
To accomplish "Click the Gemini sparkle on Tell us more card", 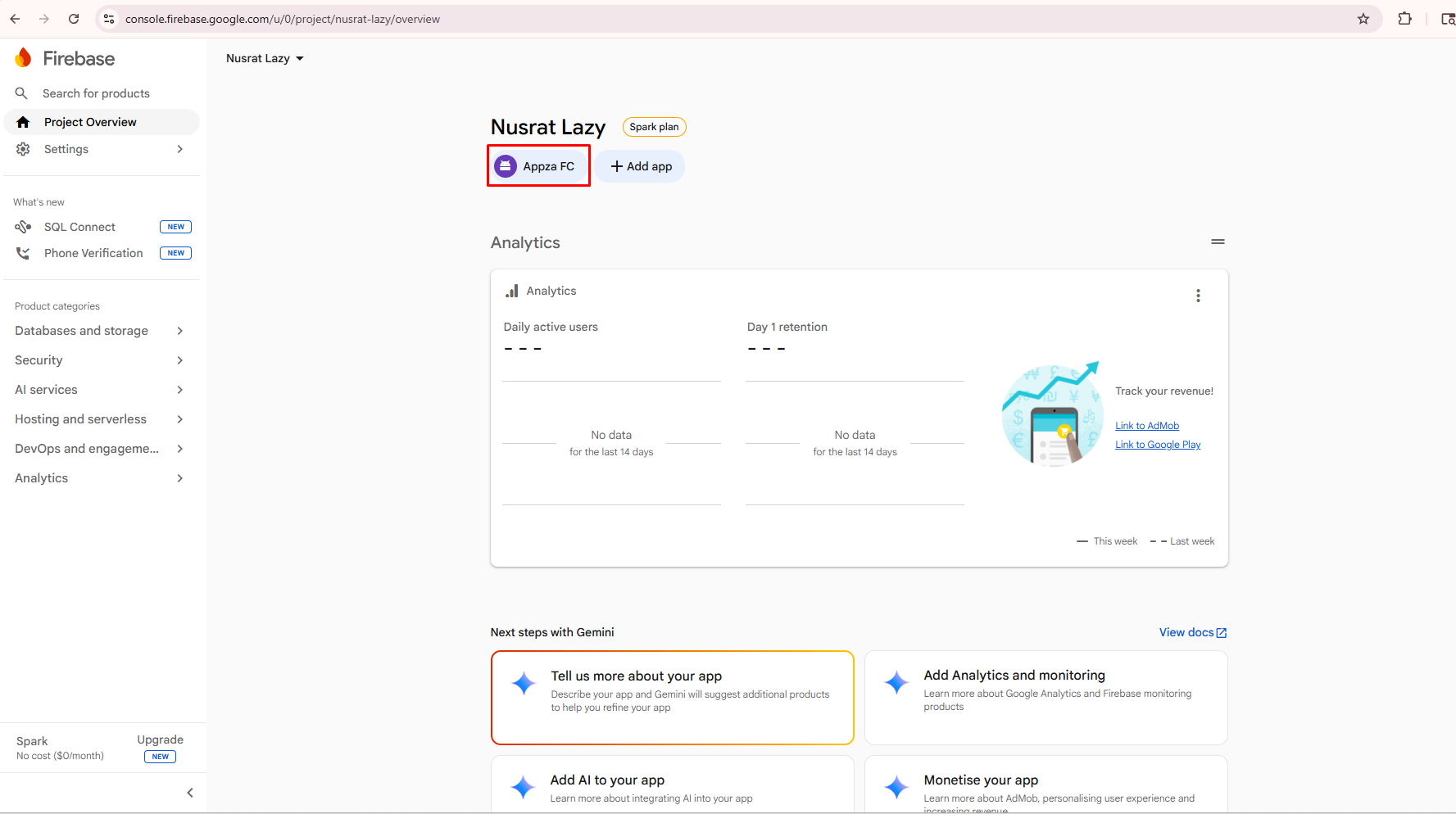I will pos(524,683).
